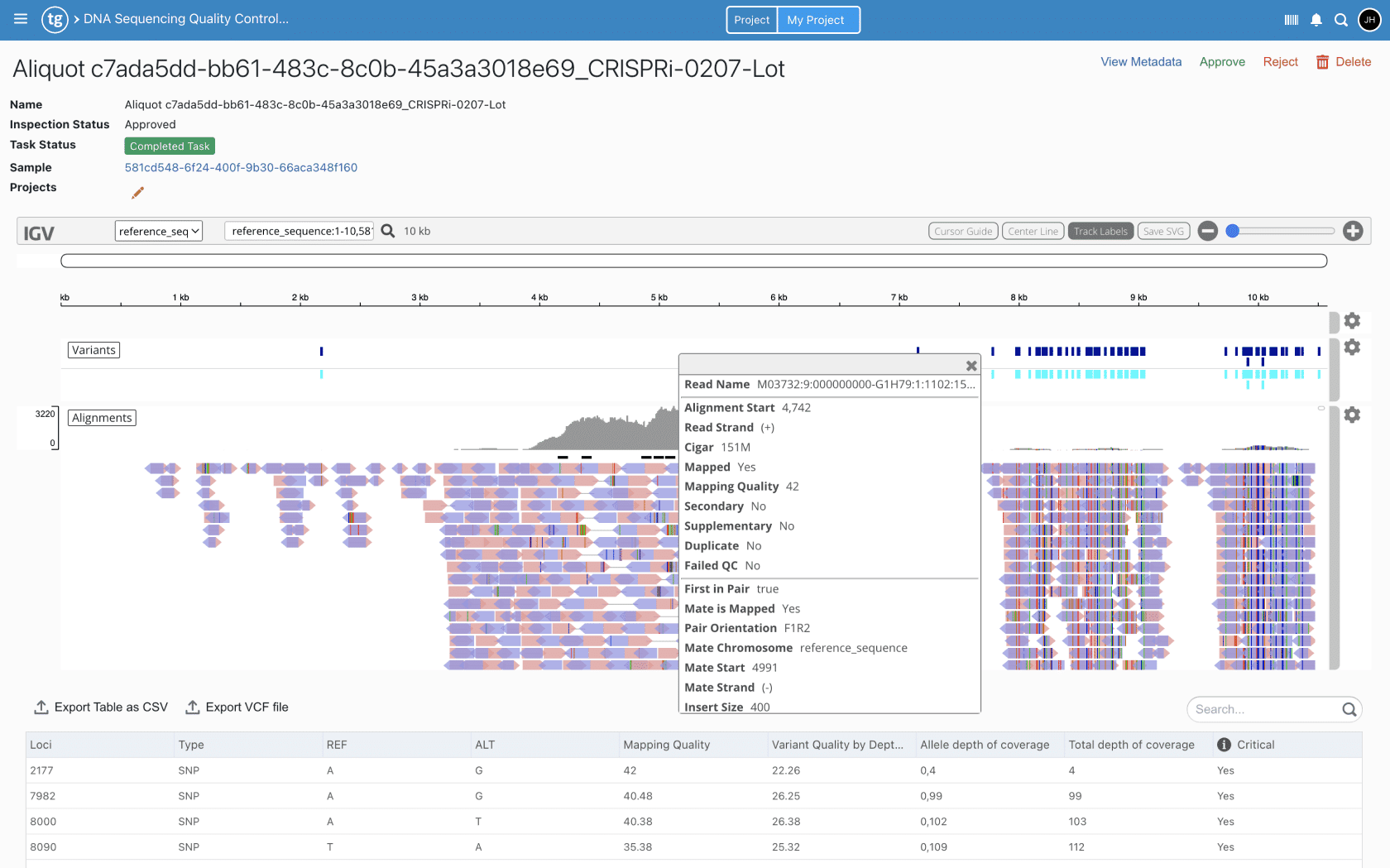Open the JH user avatar menu
Image resolution: width=1390 pixels, height=868 pixels.
coord(1369,19)
